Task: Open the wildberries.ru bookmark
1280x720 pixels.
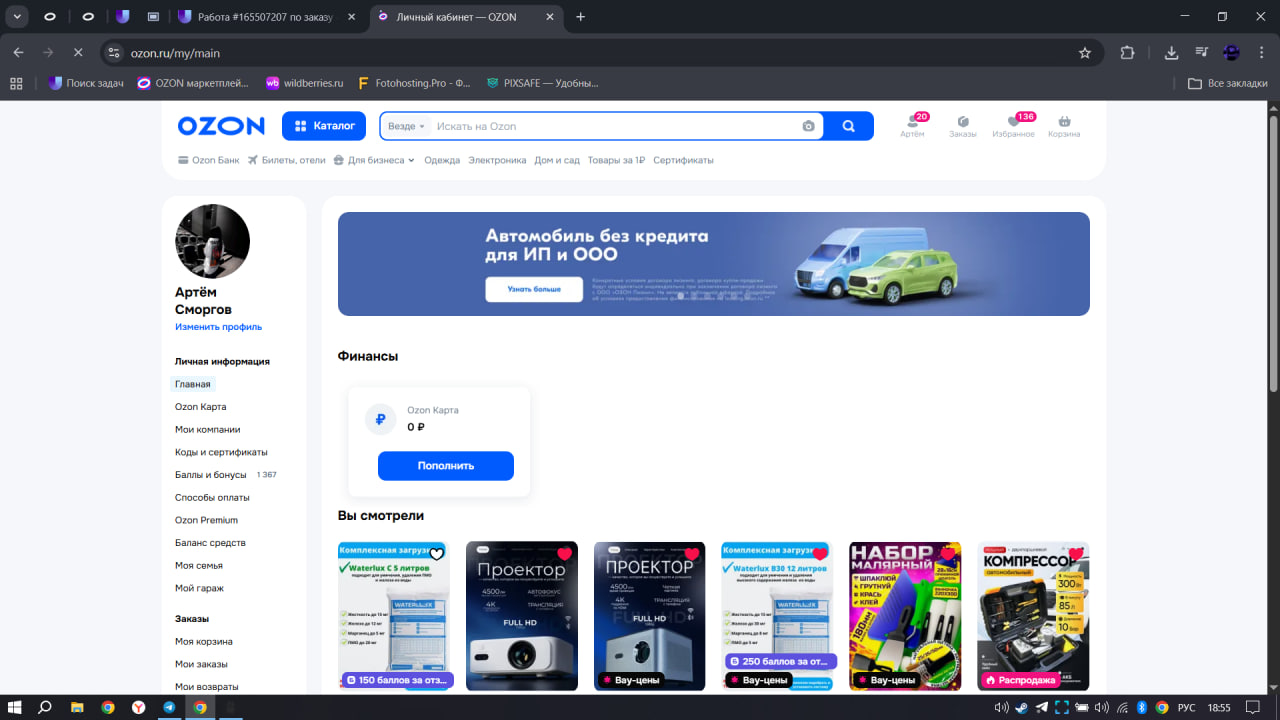Action: [304, 83]
